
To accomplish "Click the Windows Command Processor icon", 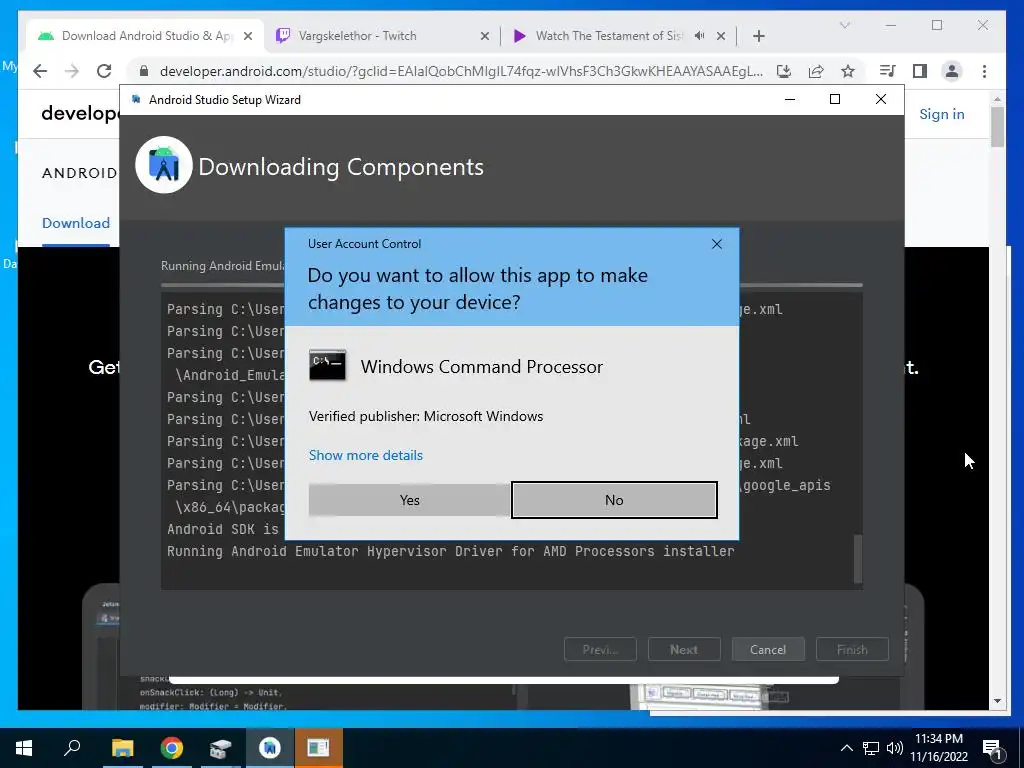I will pyautogui.click(x=327, y=365).
